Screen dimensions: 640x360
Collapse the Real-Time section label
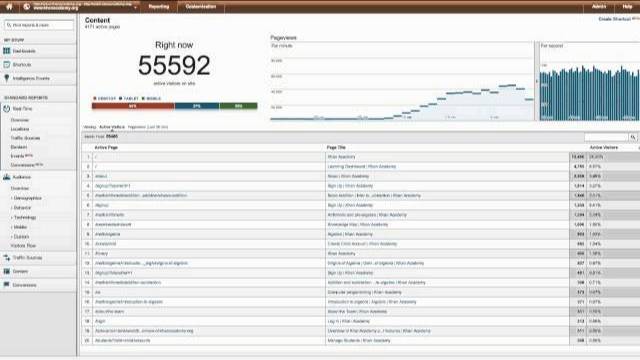[22, 109]
